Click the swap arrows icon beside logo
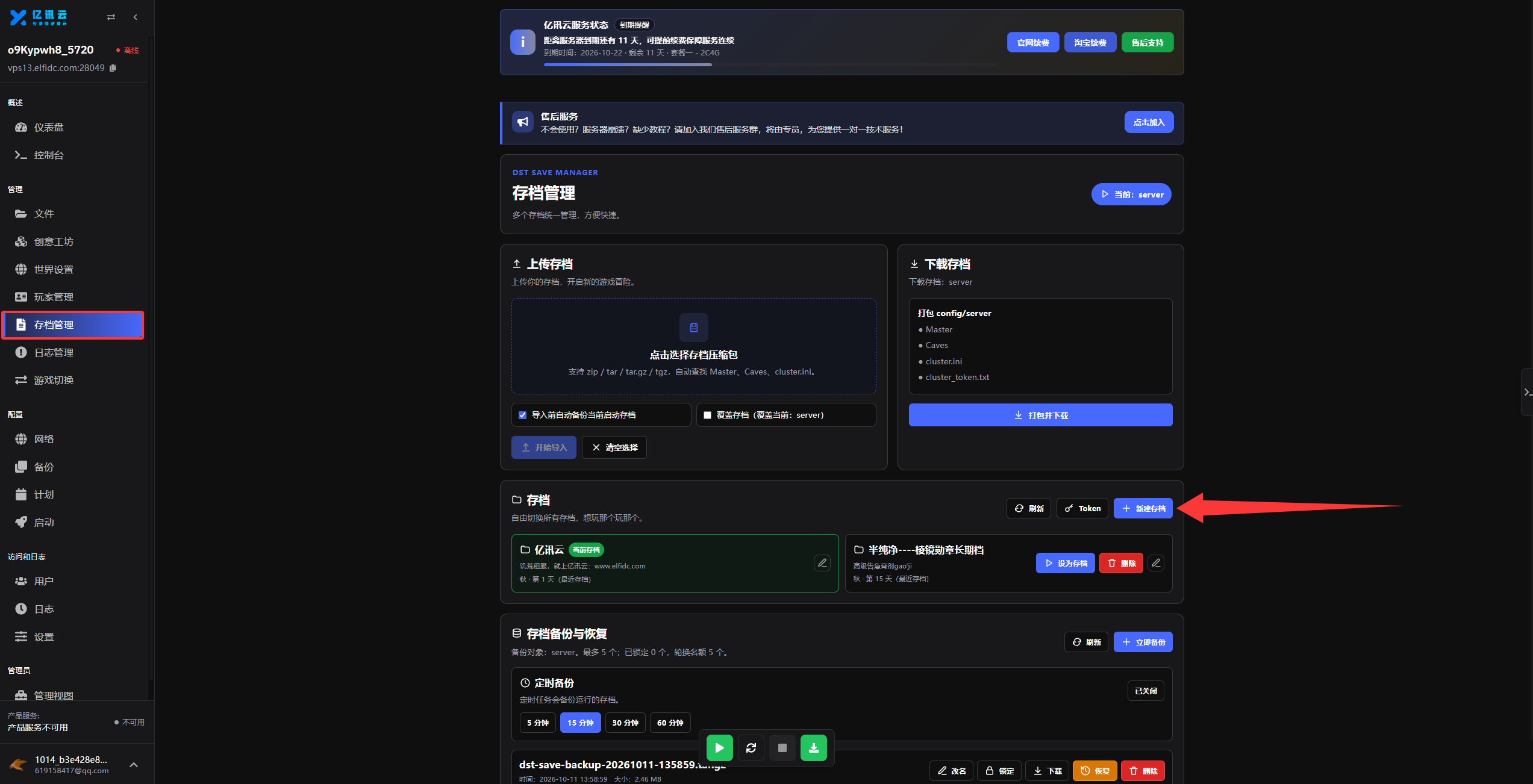This screenshot has width=1533, height=784. click(111, 17)
